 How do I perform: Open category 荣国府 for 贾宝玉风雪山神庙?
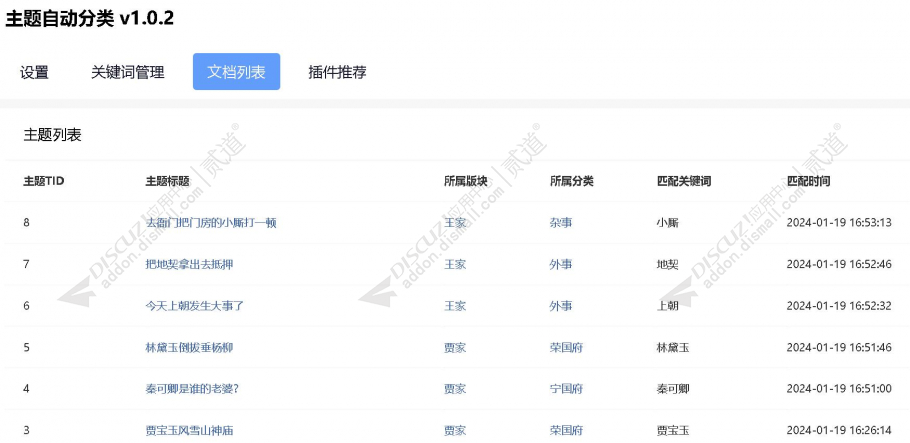[x=566, y=431]
